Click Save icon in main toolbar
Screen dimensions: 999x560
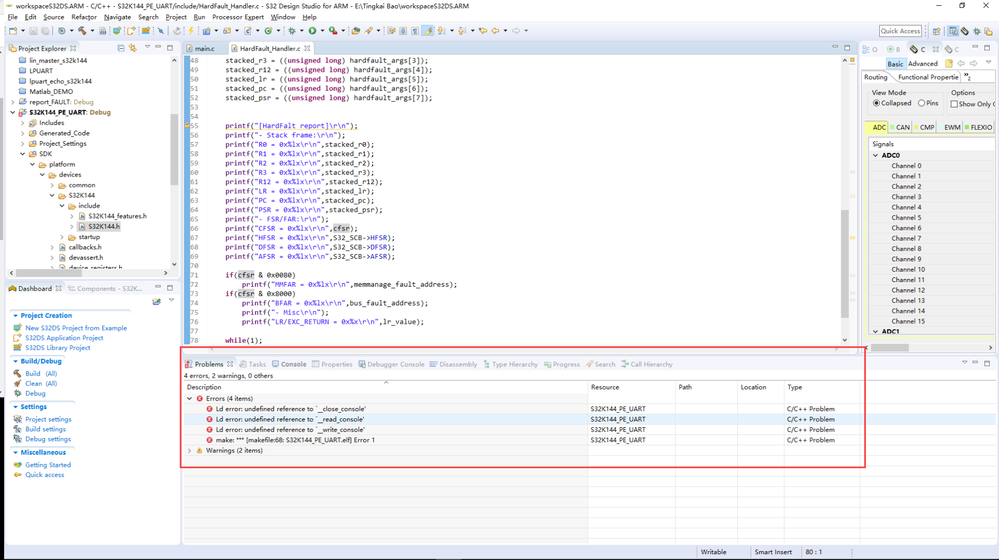point(33,31)
